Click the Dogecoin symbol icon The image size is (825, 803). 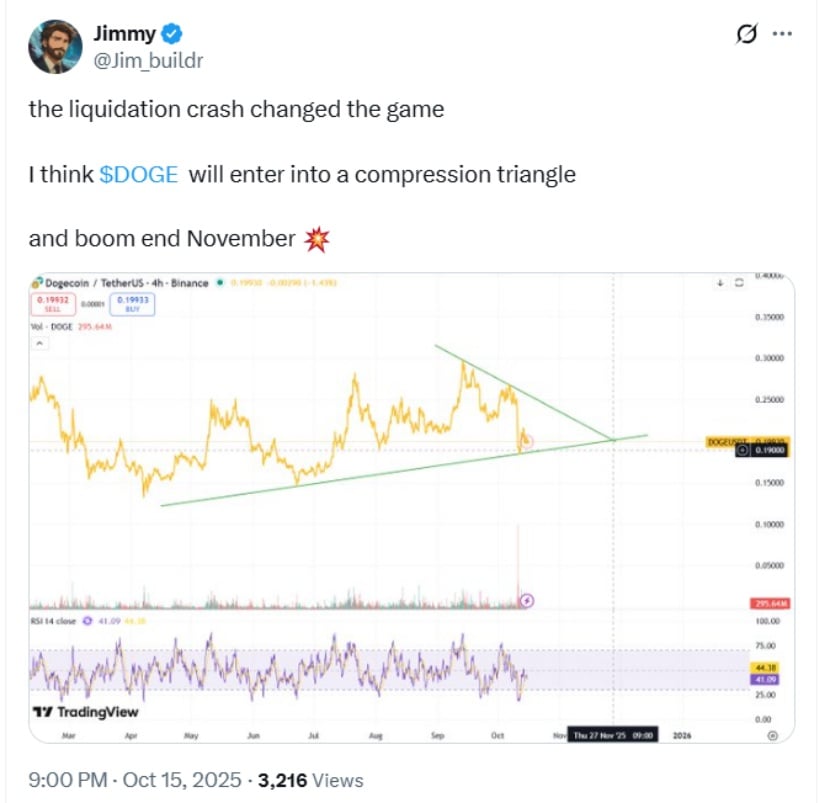[x=37, y=283]
